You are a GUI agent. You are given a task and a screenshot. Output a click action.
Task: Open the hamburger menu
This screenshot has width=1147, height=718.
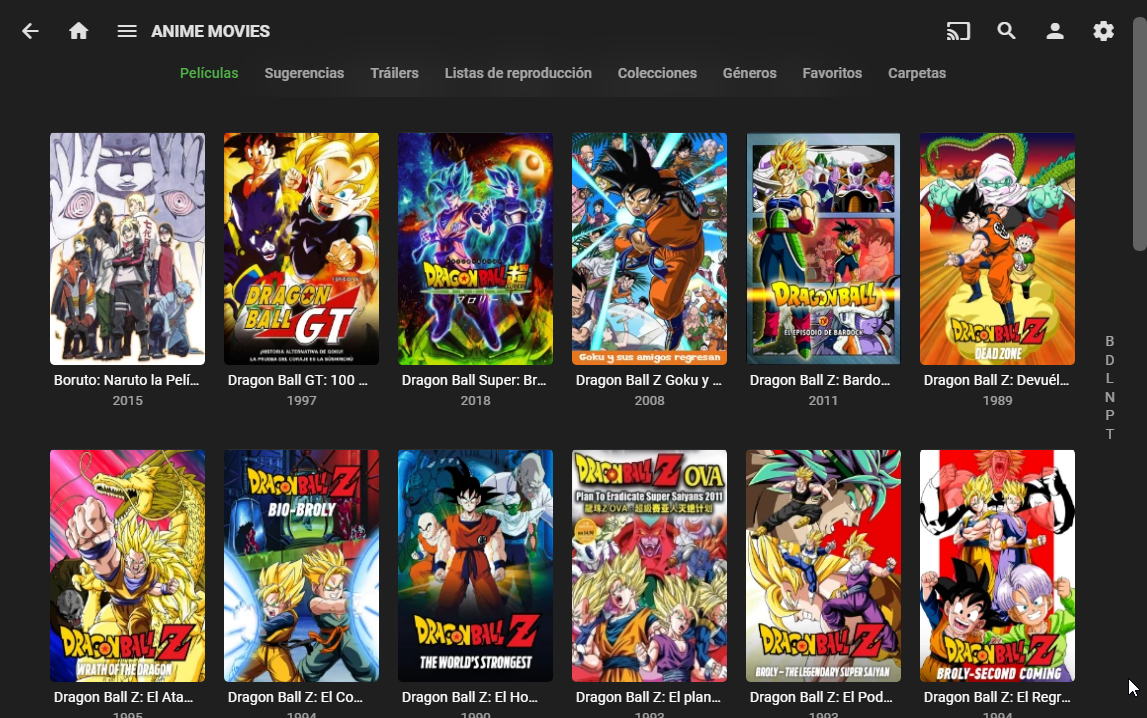coord(127,31)
